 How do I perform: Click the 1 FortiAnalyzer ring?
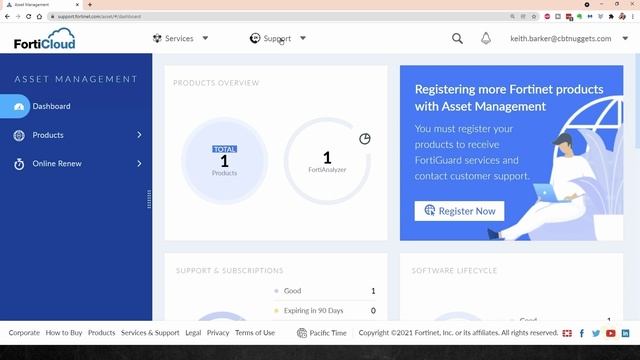pyautogui.click(x=327, y=161)
